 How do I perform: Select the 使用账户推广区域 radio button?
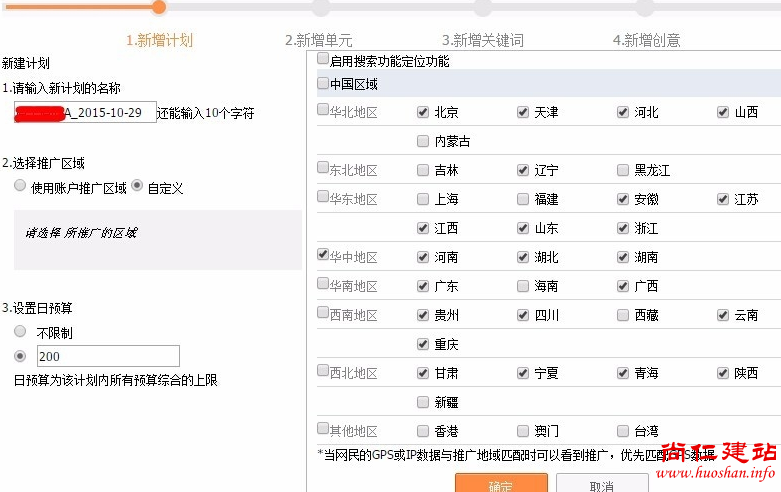point(20,186)
